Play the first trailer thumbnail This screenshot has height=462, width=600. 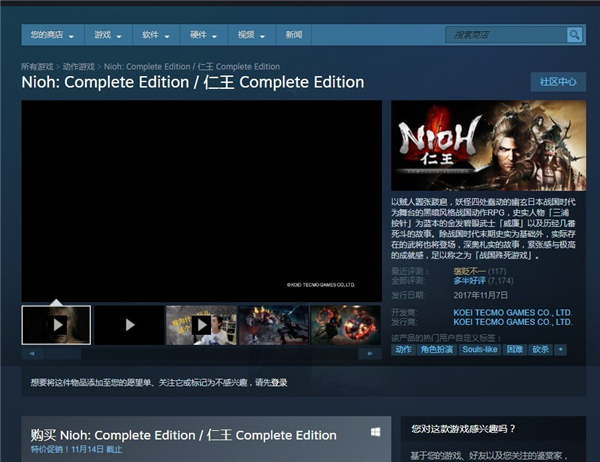[56, 325]
